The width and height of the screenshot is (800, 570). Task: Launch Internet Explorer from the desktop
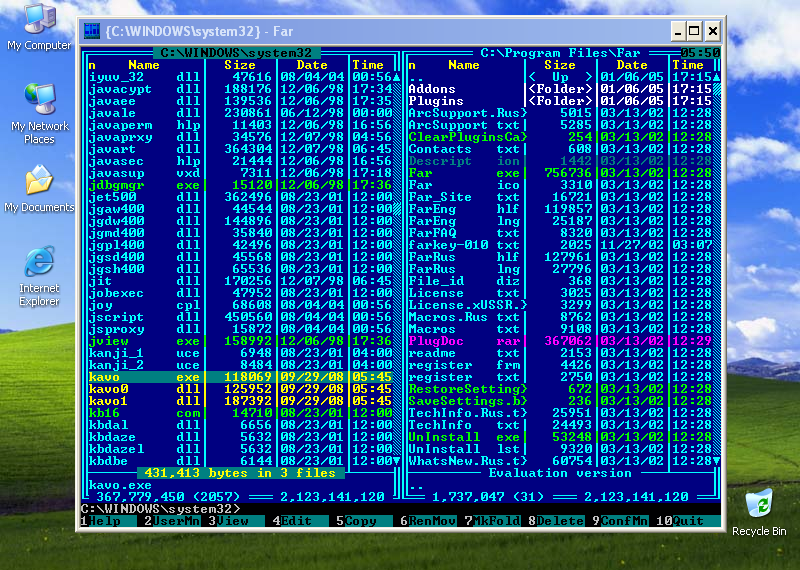pyautogui.click(x=39, y=276)
